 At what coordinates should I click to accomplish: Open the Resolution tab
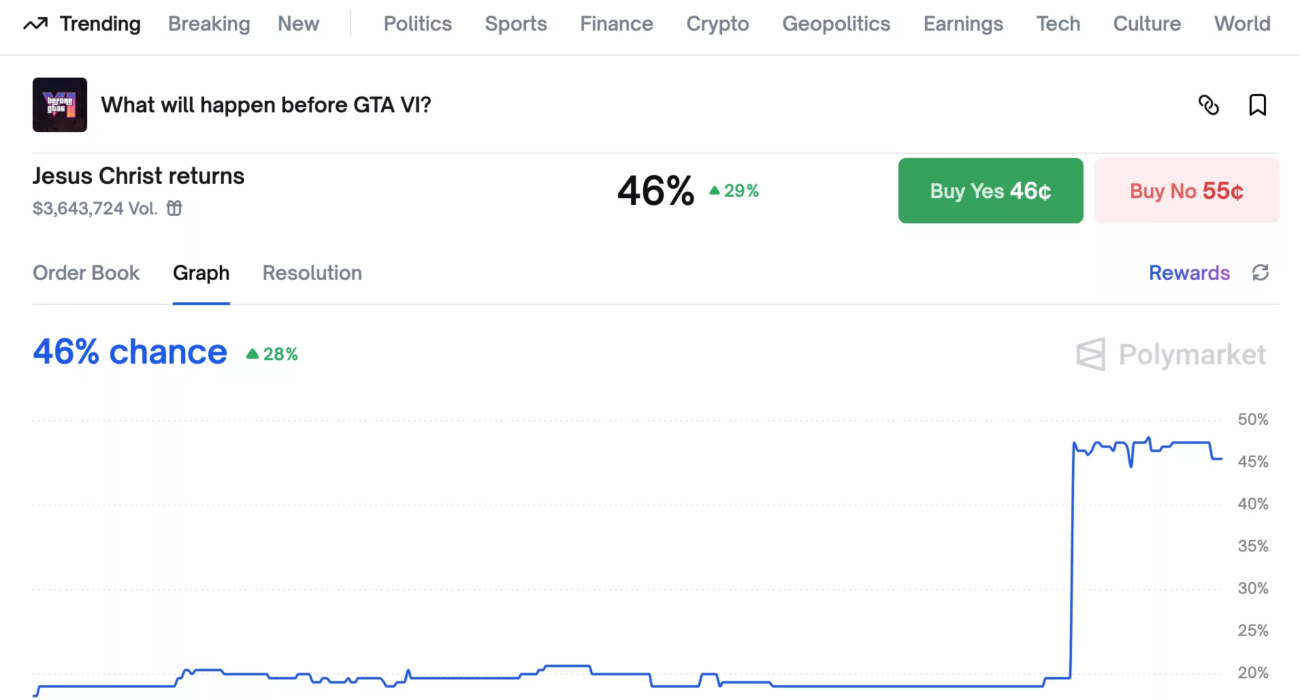312,273
